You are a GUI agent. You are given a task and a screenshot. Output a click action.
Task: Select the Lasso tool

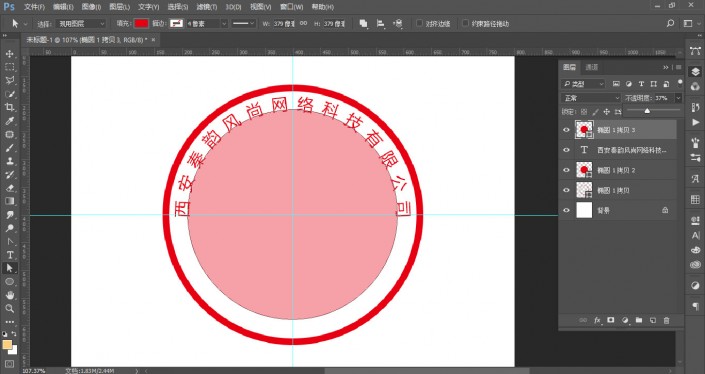9,81
